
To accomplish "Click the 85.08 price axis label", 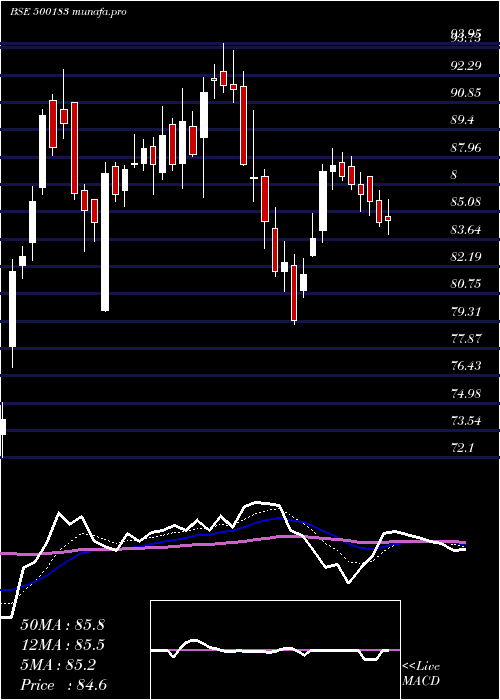I will click(466, 202).
